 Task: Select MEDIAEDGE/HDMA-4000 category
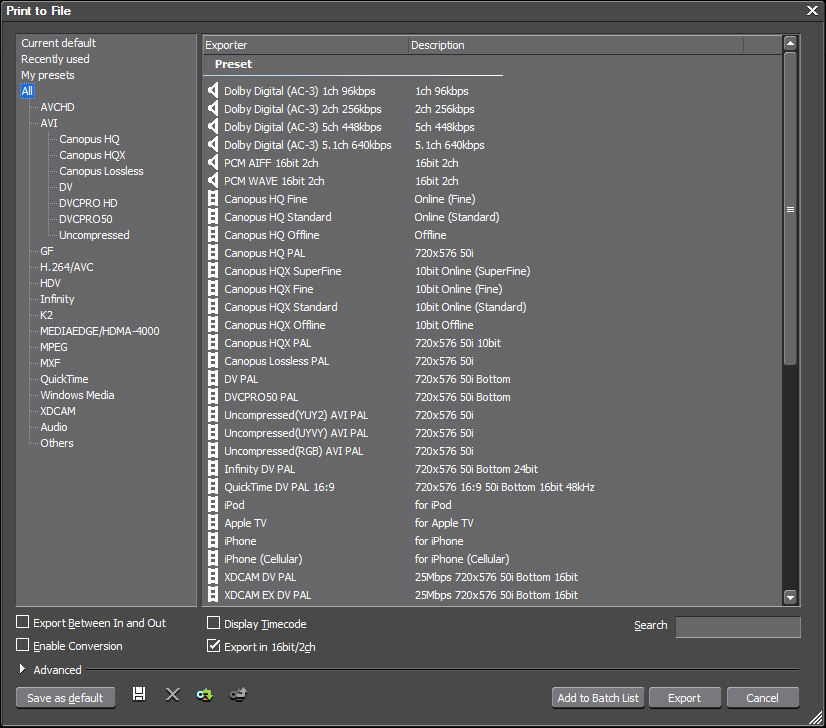click(x=100, y=331)
